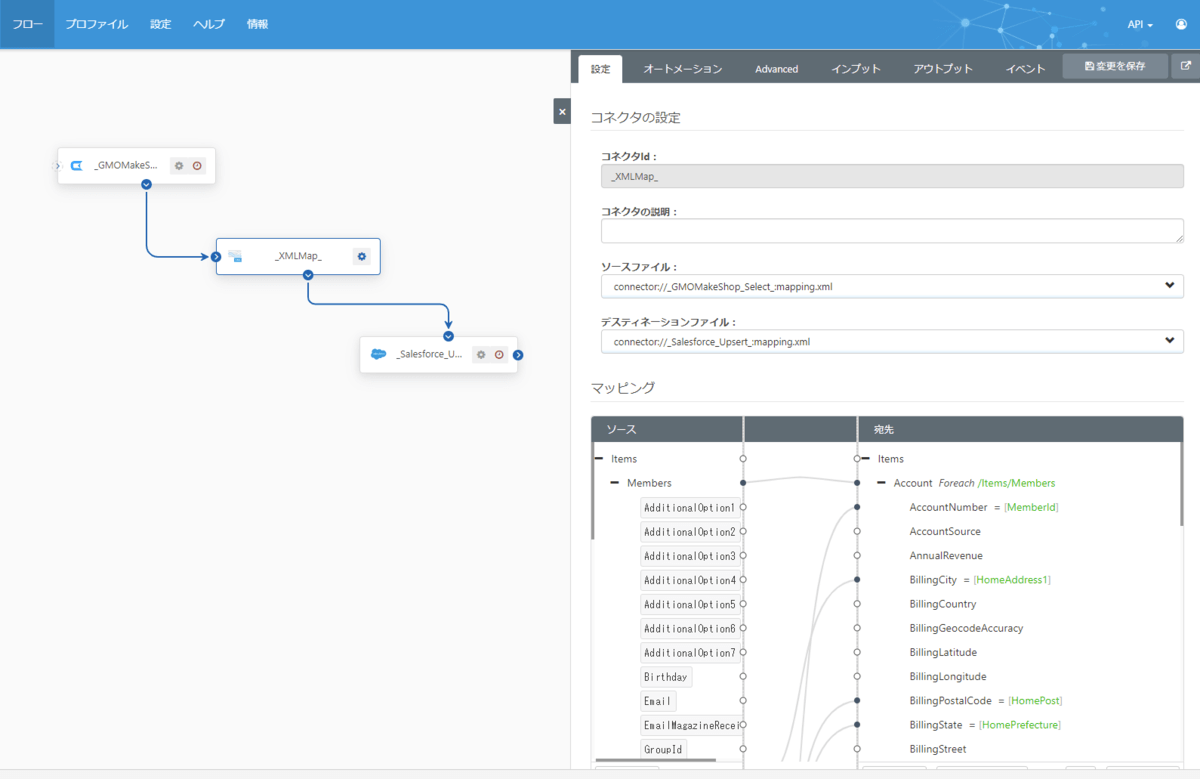
Task: Open the API dropdown menu
Action: click(1140, 24)
